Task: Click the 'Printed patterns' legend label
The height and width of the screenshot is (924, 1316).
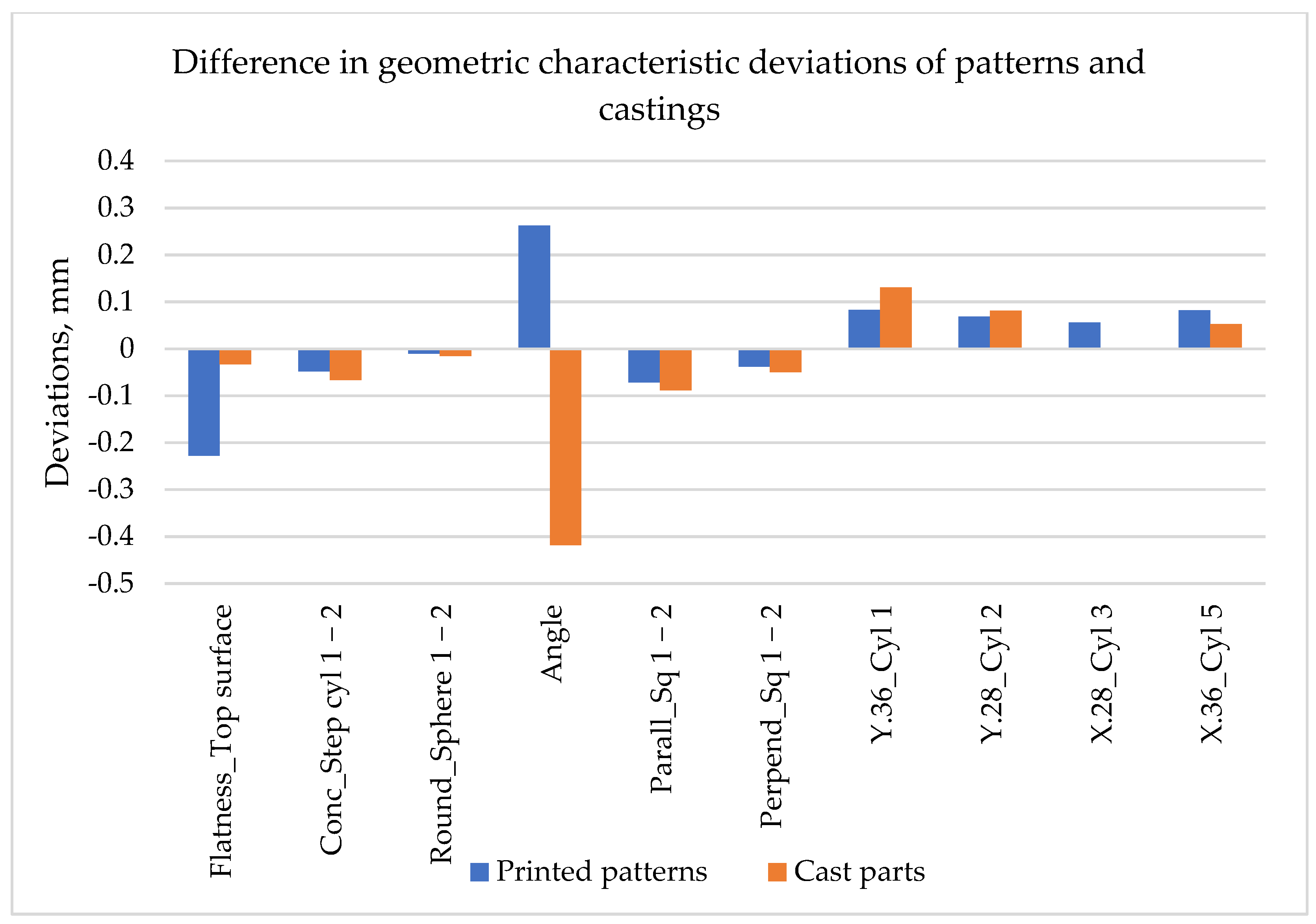Action: click(x=601, y=872)
